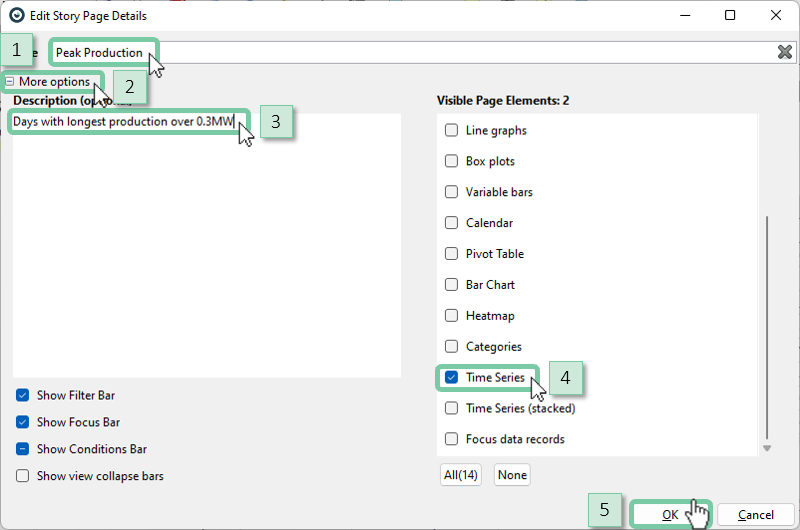Check the Variable bars element
This screenshot has height=530, width=800.
click(452, 192)
